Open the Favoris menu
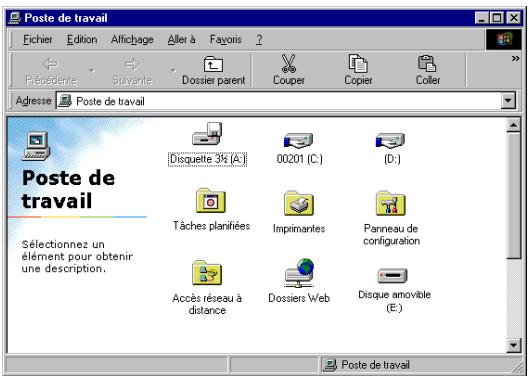529x376 pixels. pyautogui.click(x=225, y=39)
